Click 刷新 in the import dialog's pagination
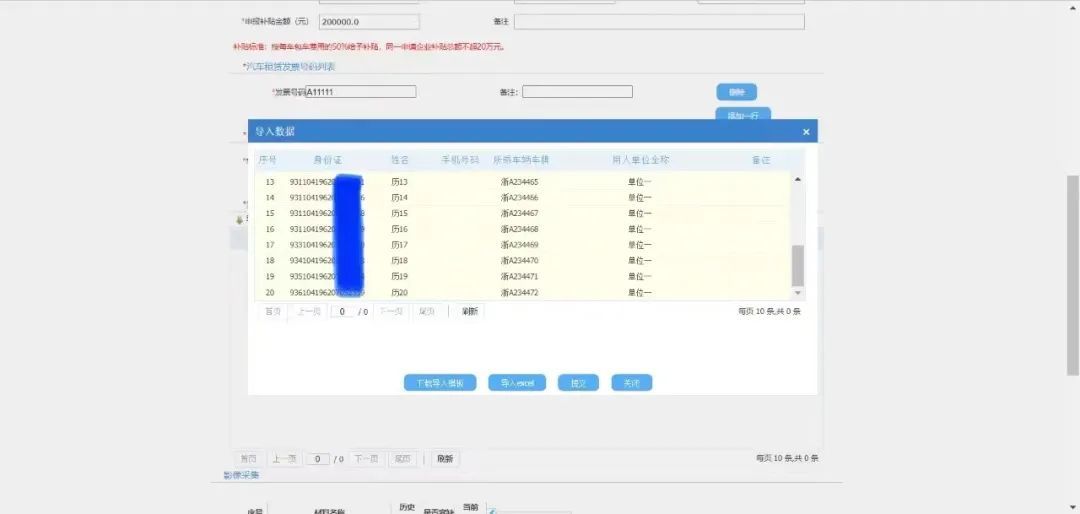This screenshot has width=1080, height=514. click(x=469, y=312)
